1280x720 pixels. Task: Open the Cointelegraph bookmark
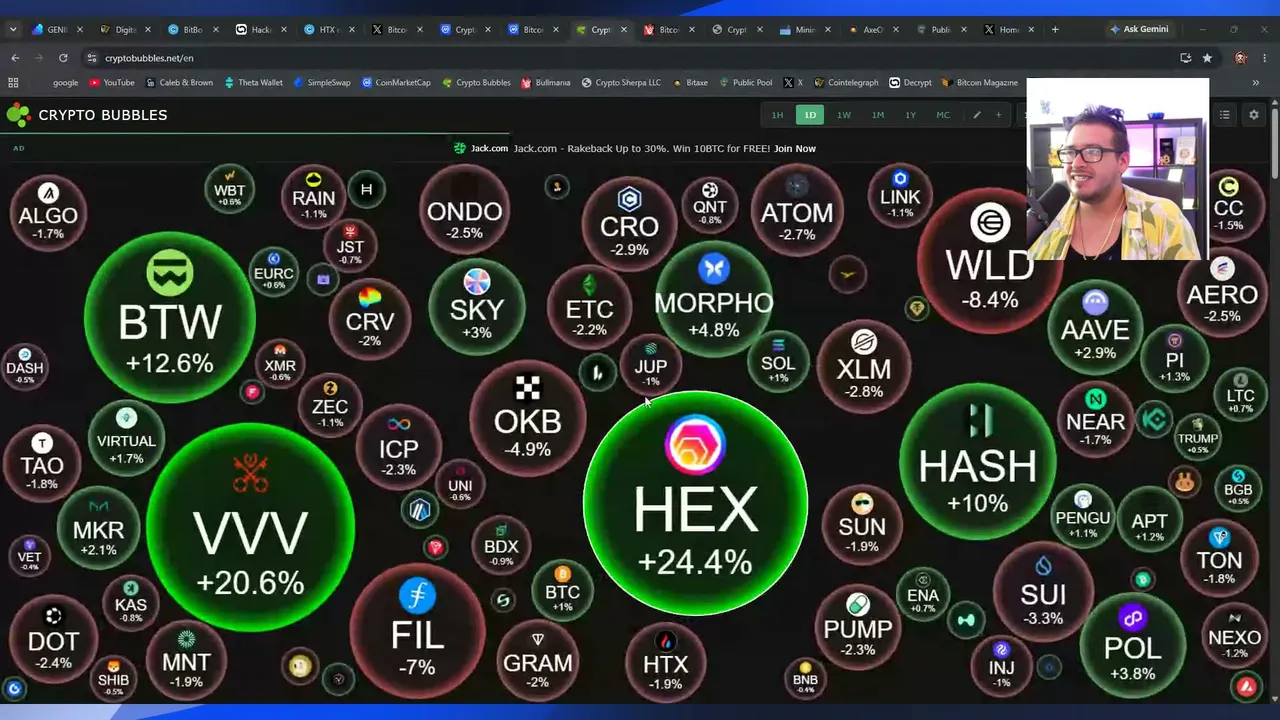point(845,83)
